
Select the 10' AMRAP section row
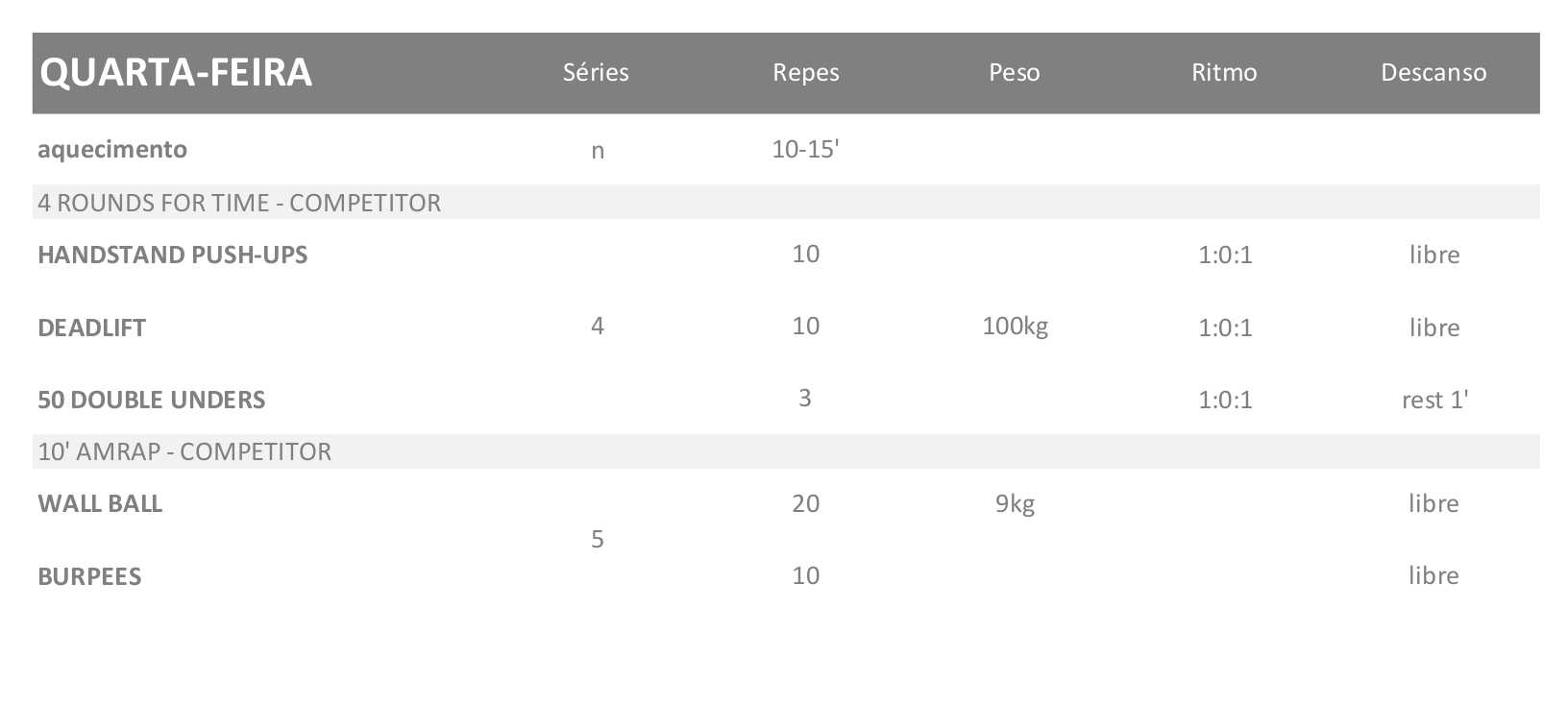click(x=184, y=451)
